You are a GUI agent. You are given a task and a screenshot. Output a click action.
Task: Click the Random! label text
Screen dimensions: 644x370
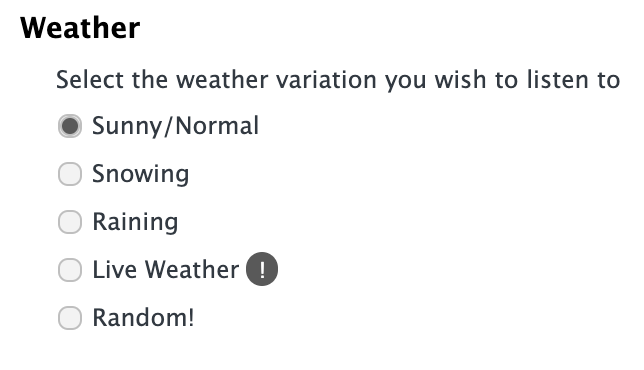coord(143,318)
